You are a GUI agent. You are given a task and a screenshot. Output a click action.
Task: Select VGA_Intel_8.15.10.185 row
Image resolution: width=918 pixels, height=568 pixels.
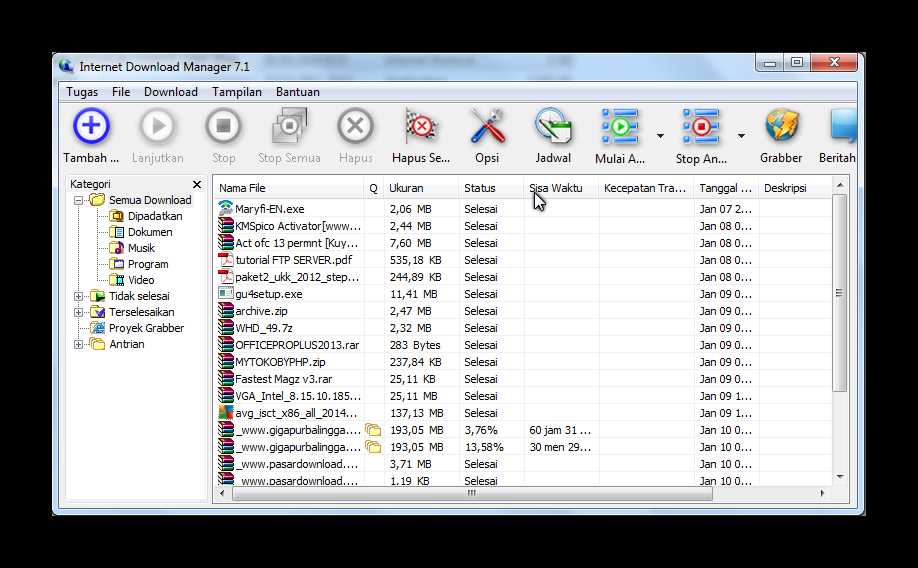pyautogui.click(x=523, y=396)
